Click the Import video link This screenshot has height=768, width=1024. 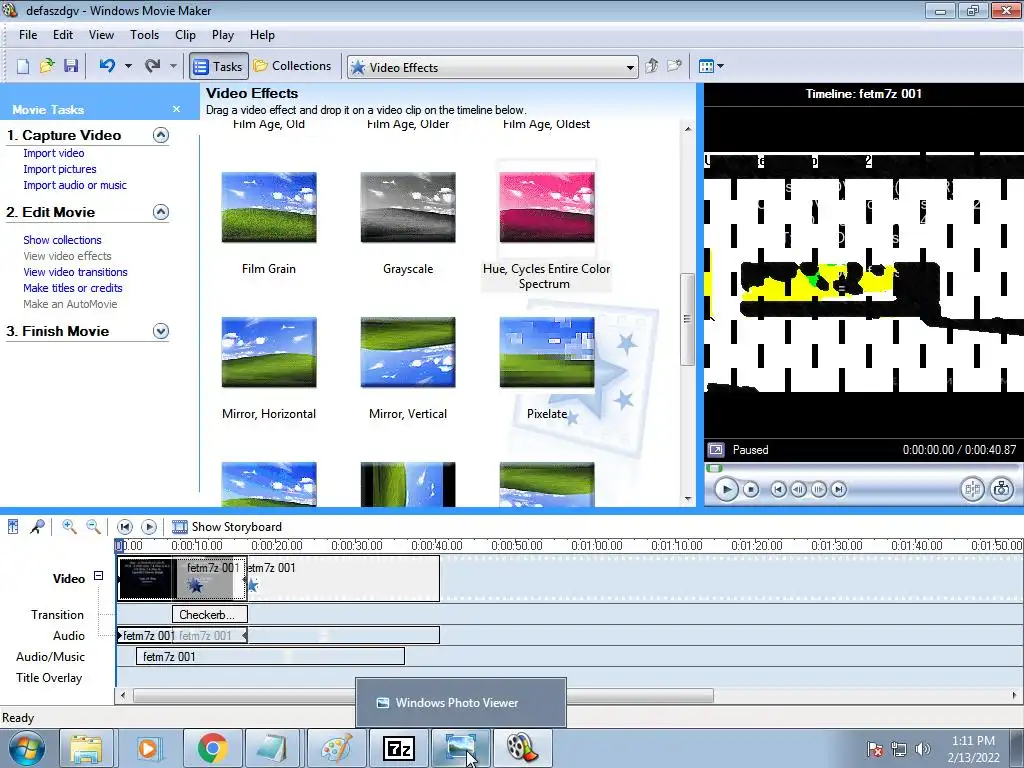pyautogui.click(x=54, y=153)
